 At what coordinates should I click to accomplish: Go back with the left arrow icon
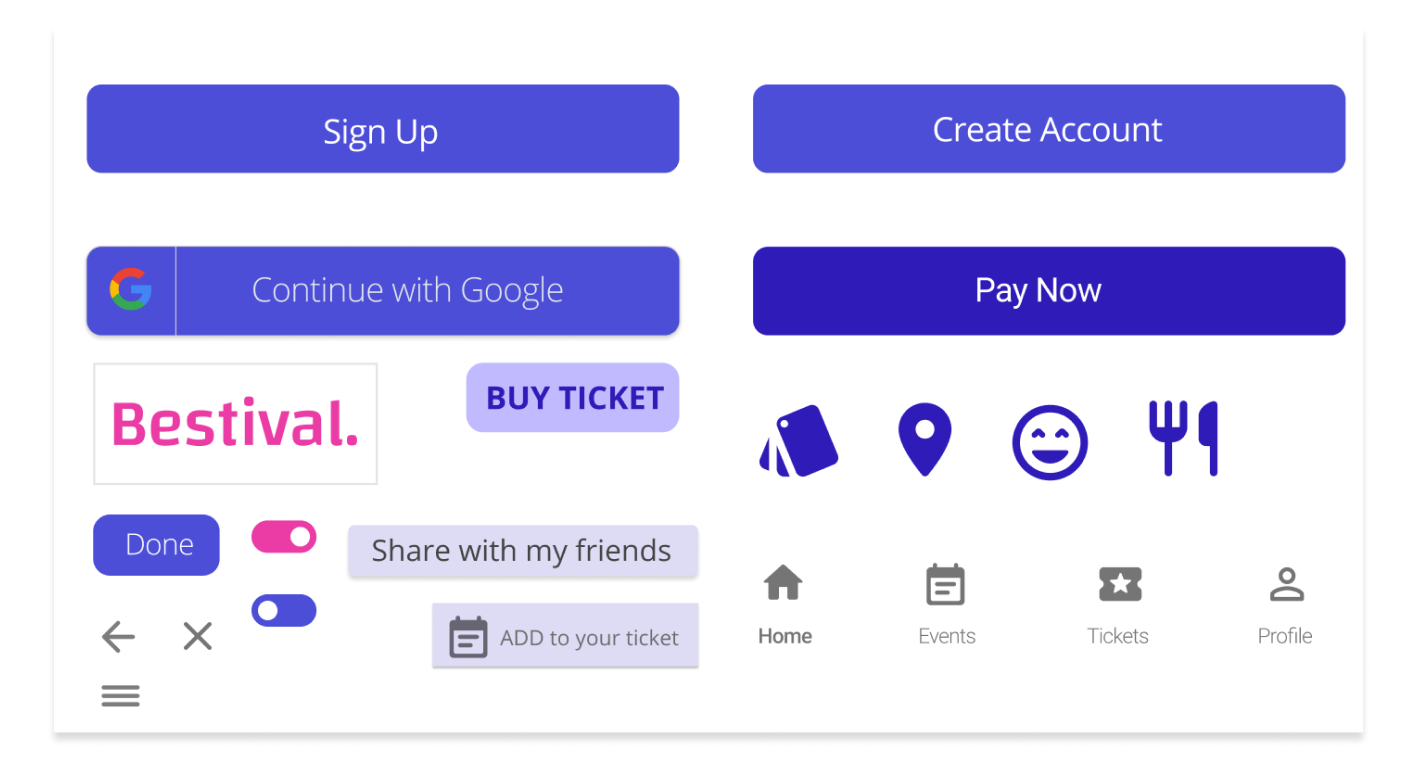(x=118, y=636)
